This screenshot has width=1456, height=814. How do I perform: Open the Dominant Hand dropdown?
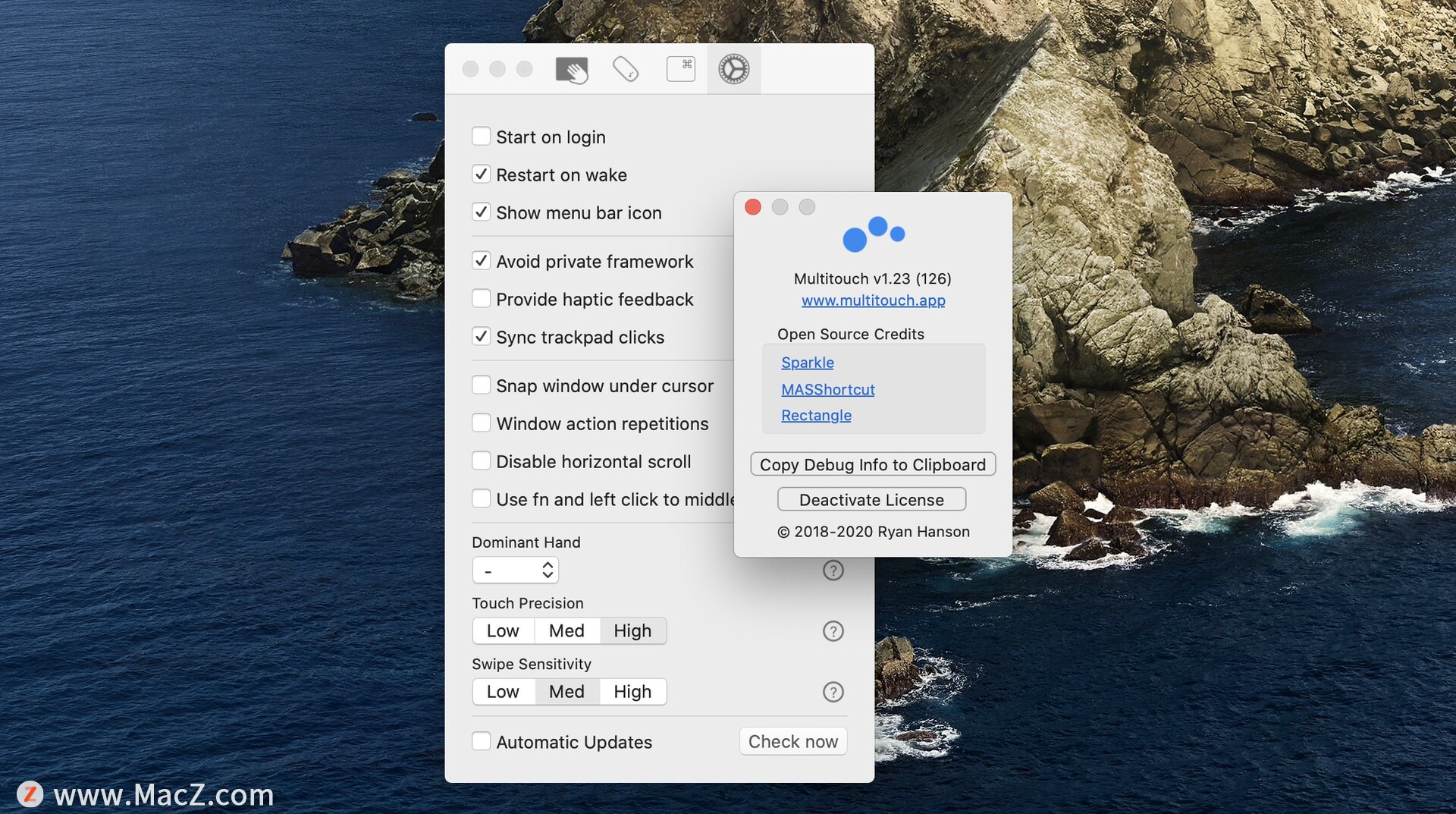516,570
